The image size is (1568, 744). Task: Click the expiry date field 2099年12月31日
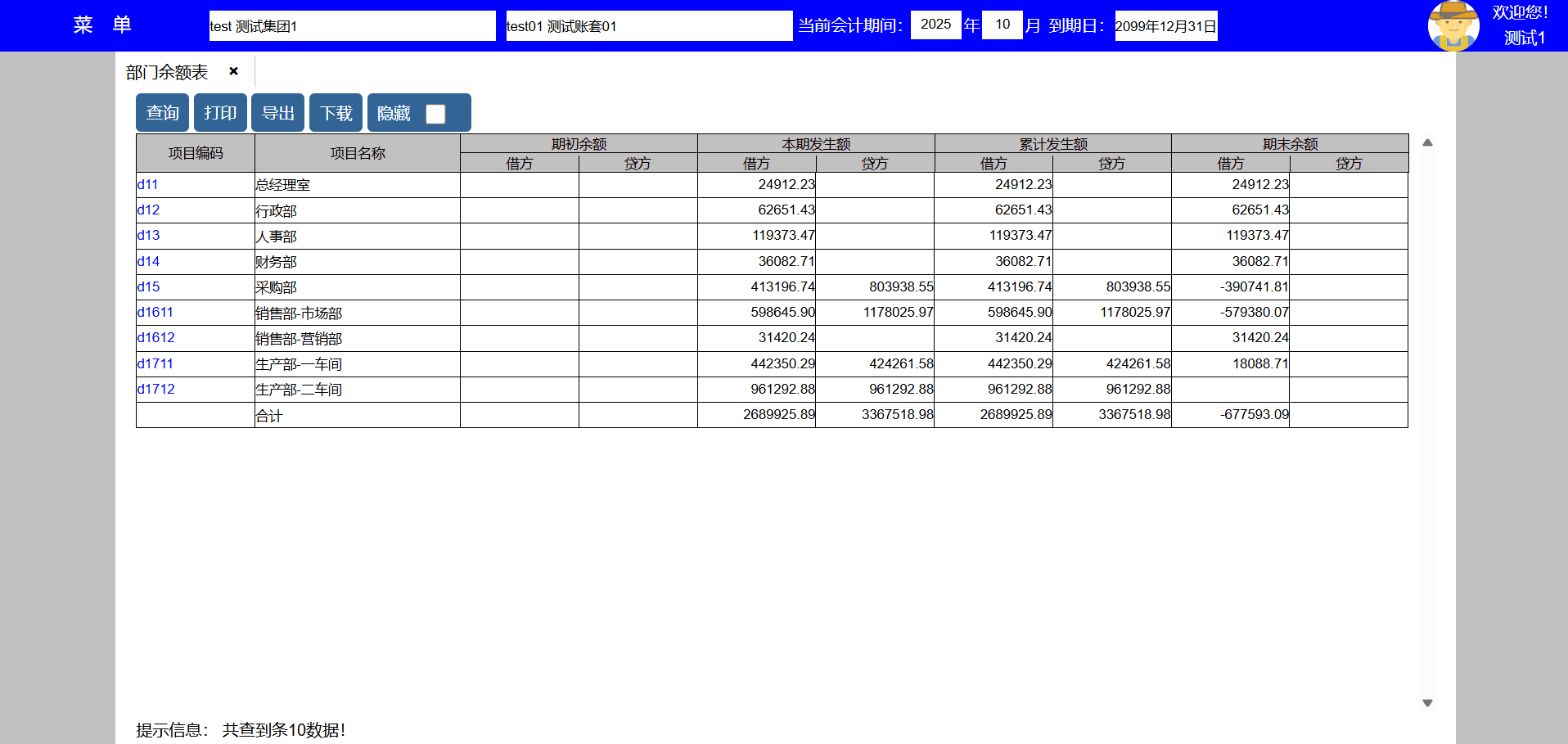[1165, 26]
